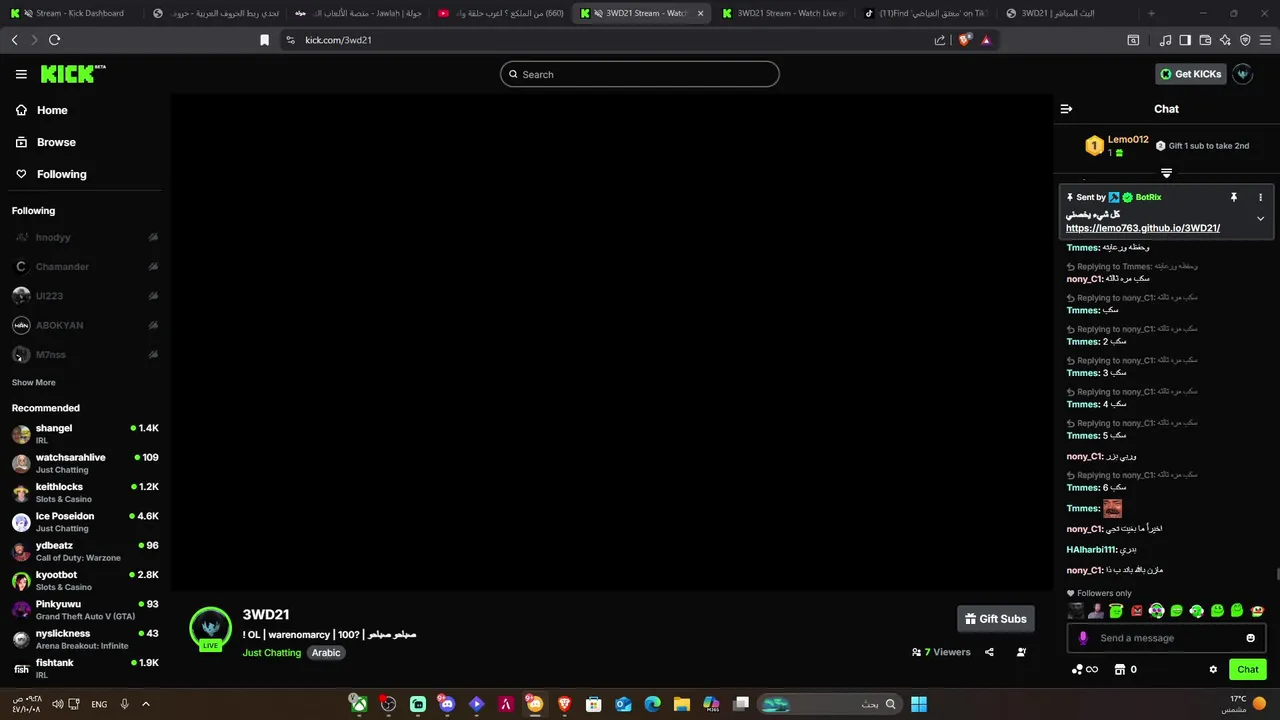Open the music playlist toolbar icon

pyautogui.click(x=1165, y=40)
